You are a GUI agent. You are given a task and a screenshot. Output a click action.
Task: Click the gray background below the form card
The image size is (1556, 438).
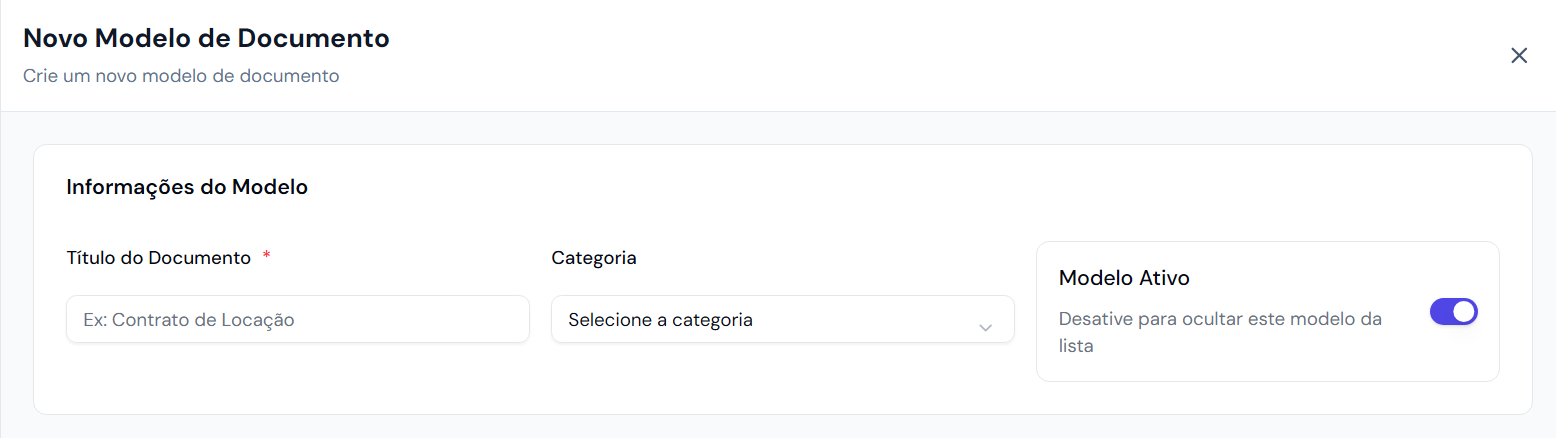[780, 427]
